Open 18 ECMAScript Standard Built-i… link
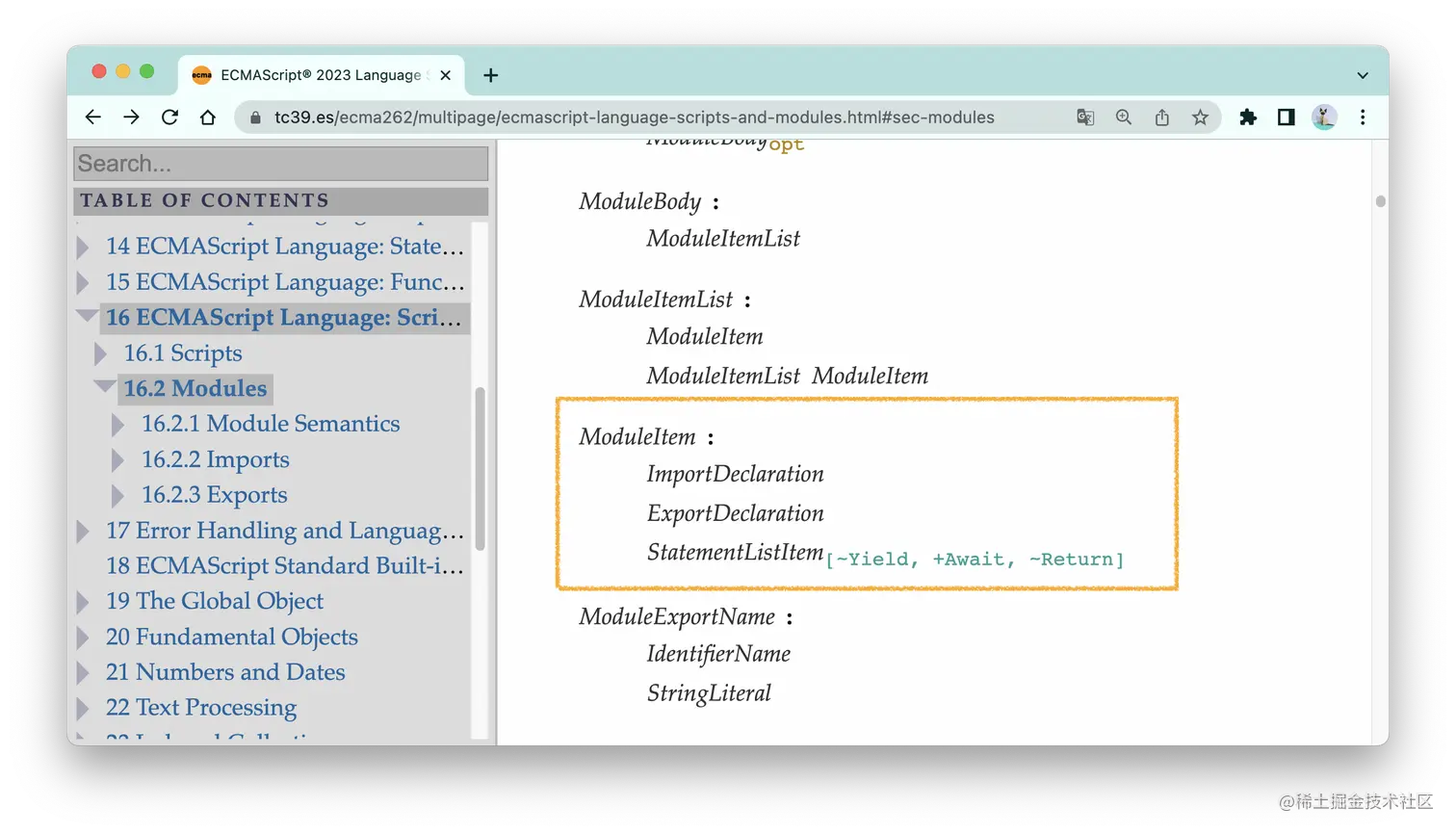1456x834 pixels. [x=285, y=565]
